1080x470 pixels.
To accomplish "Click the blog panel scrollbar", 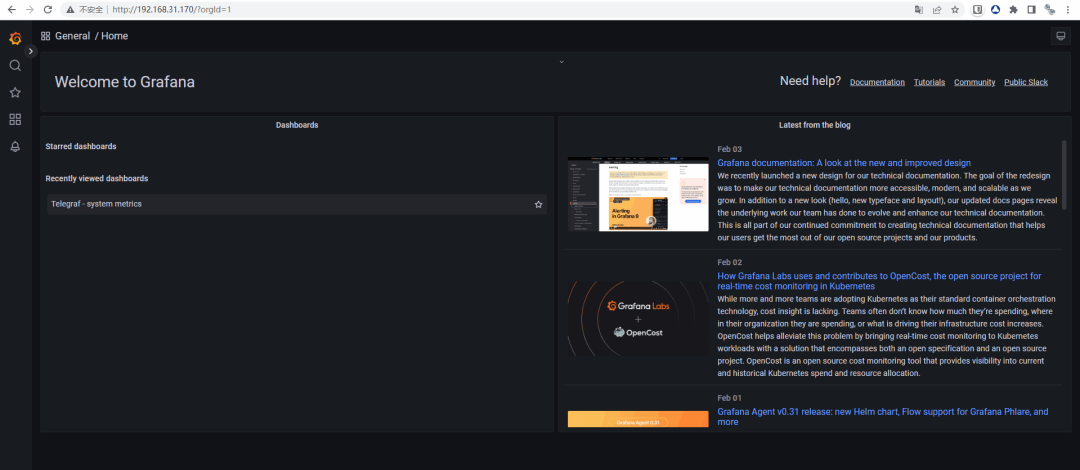I will point(1064,176).
